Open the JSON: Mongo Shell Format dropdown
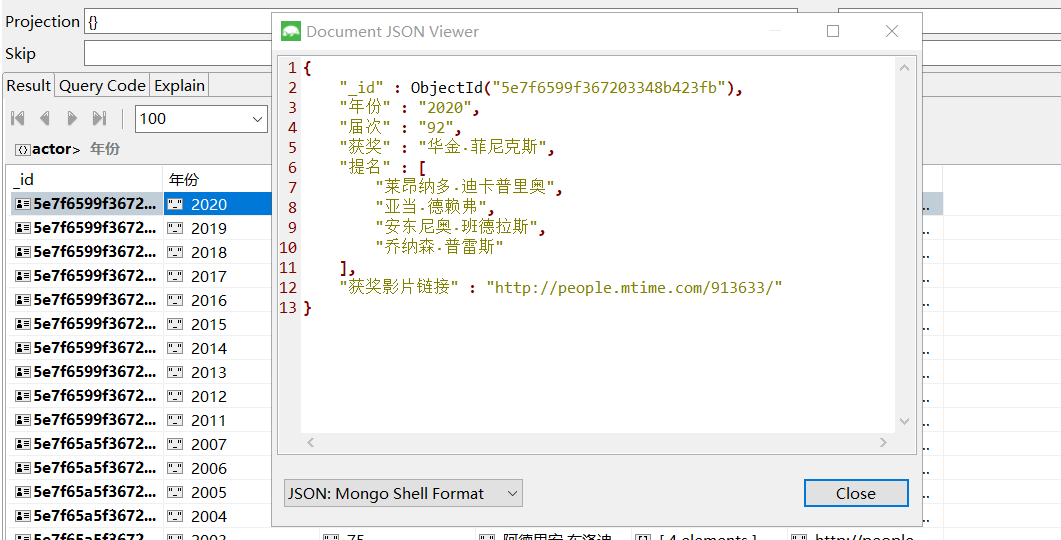This screenshot has height=540, width=1061. tap(403, 493)
